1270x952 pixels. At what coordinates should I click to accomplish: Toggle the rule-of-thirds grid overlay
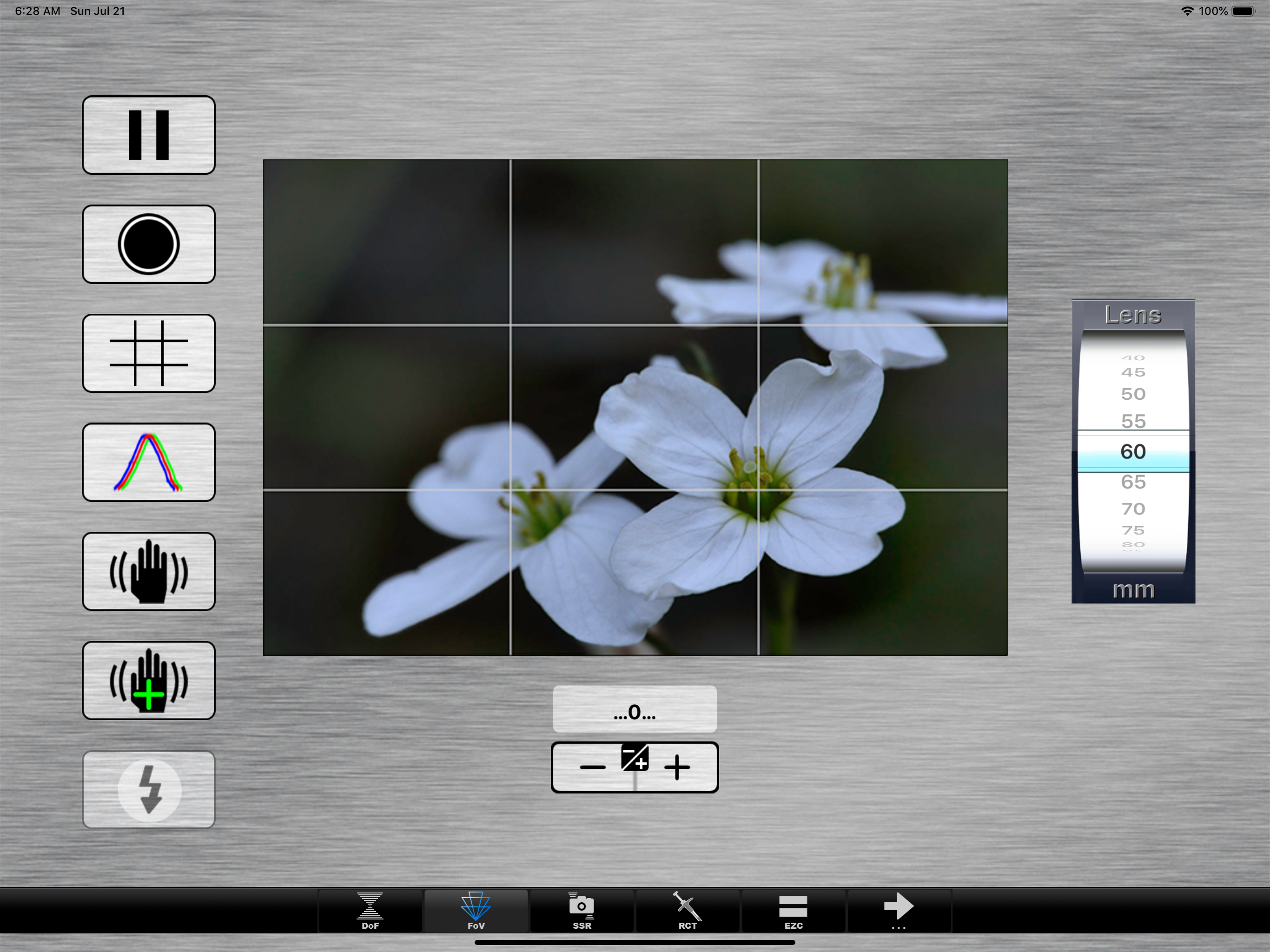pos(148,353)
